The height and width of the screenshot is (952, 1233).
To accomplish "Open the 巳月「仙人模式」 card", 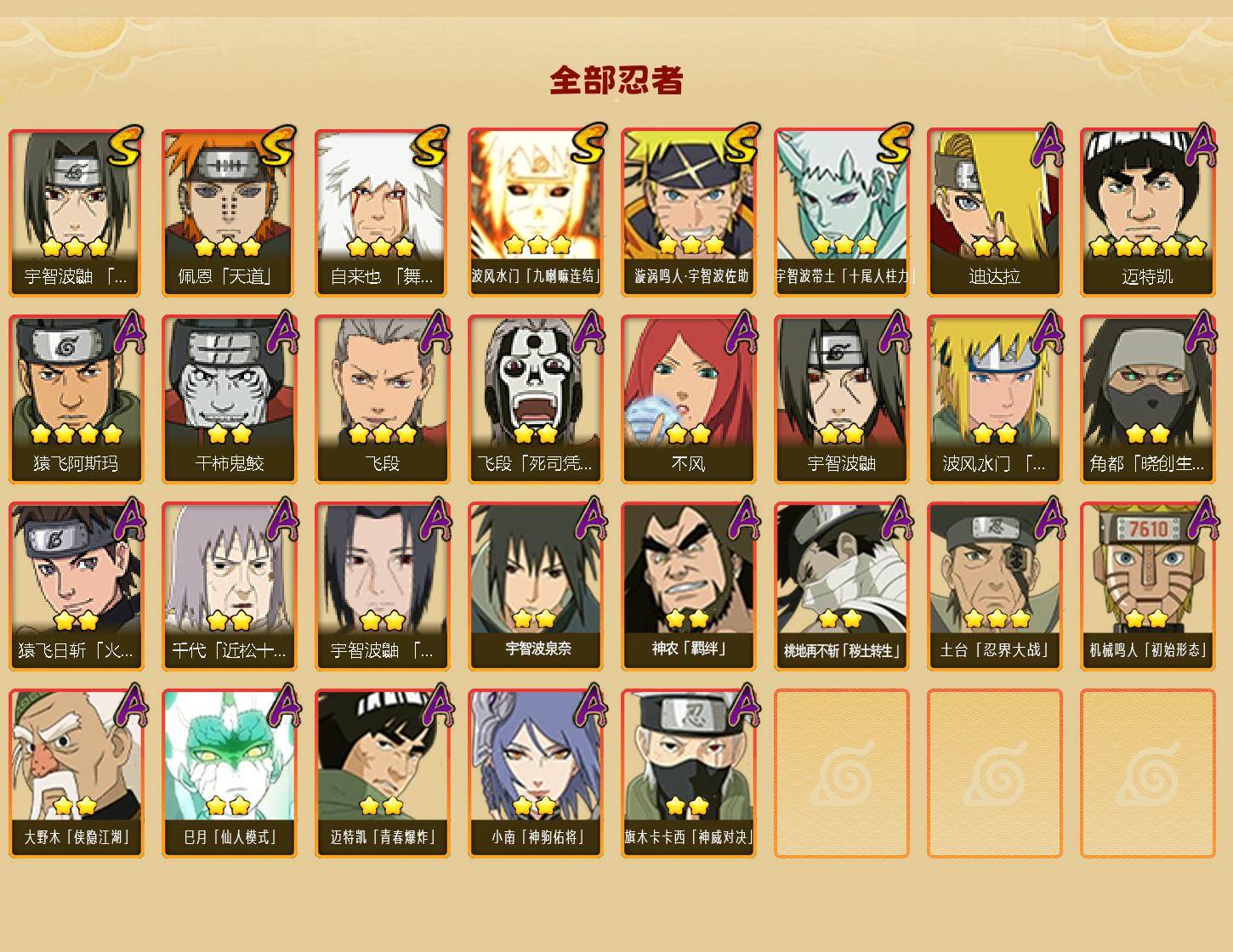I will [x=229, y=773].
